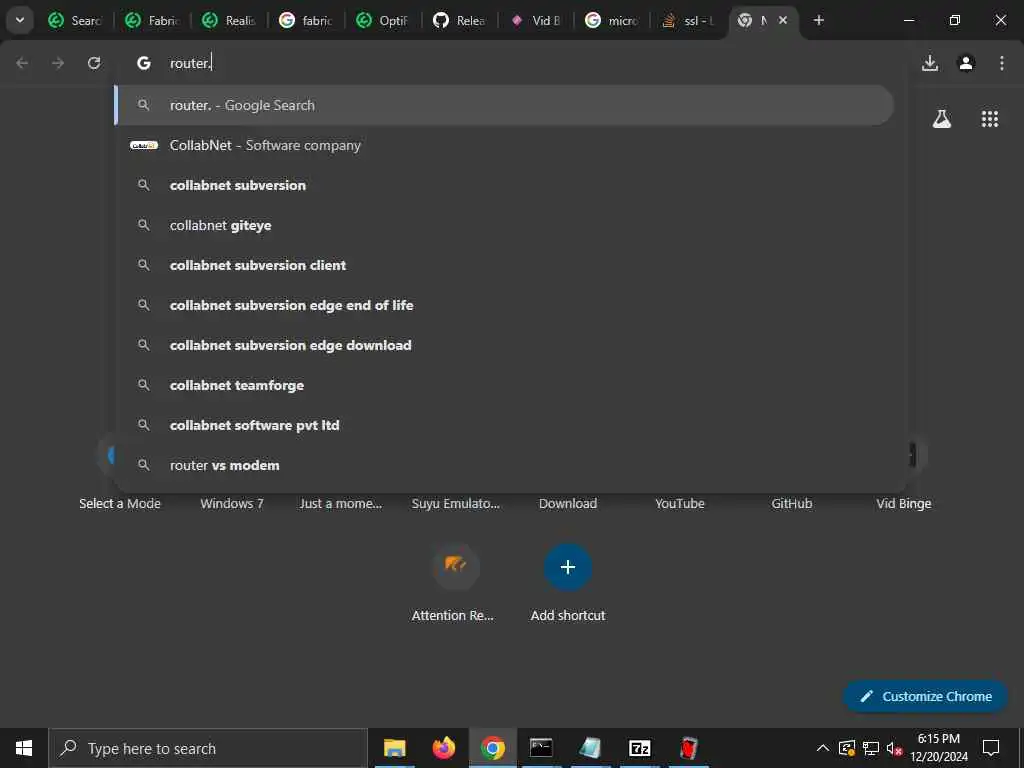The height and width of the screenshot is (768, 1024).
Task: Select 'collabnet software pvt ltd' suggestion
Action: point(504,425)
